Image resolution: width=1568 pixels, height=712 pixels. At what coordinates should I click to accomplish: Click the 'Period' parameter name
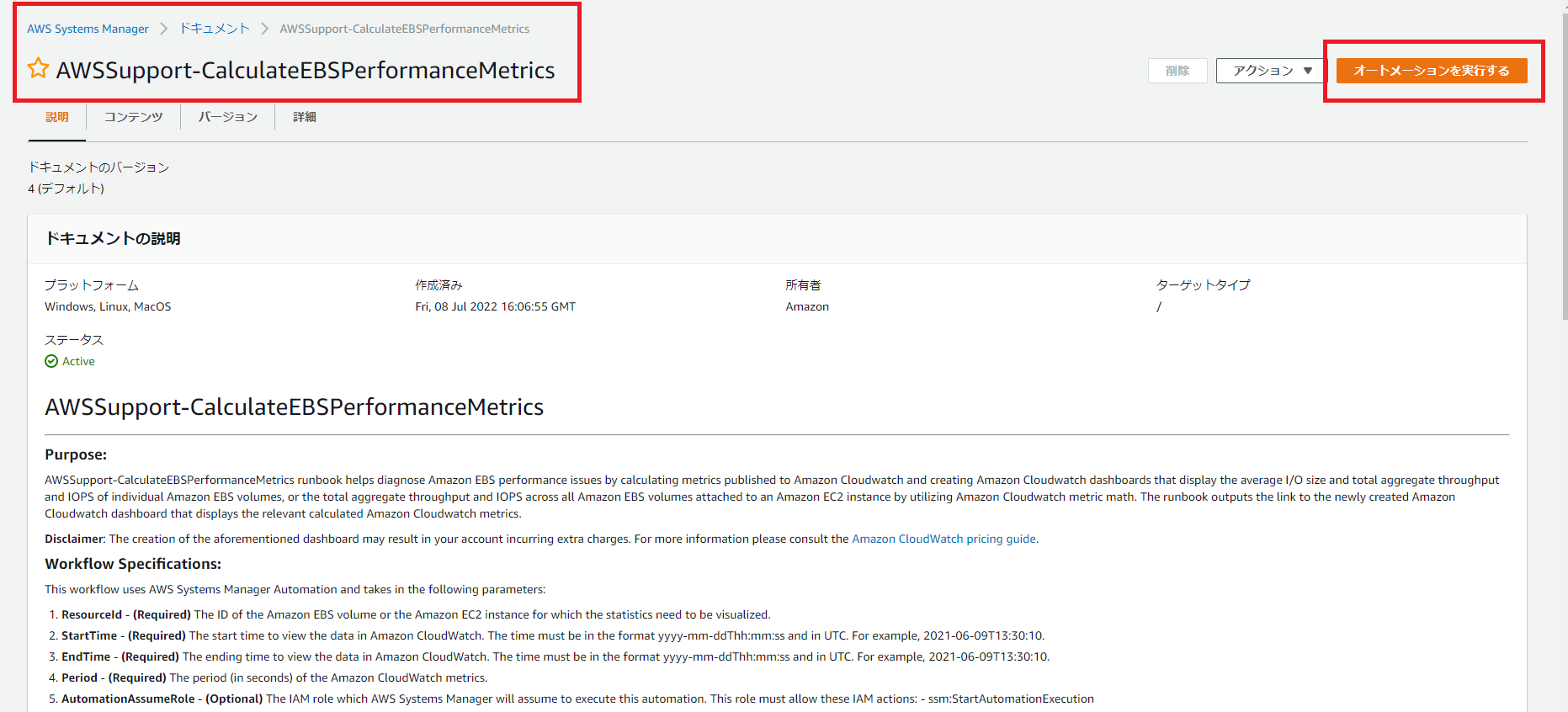click(80, 677)
